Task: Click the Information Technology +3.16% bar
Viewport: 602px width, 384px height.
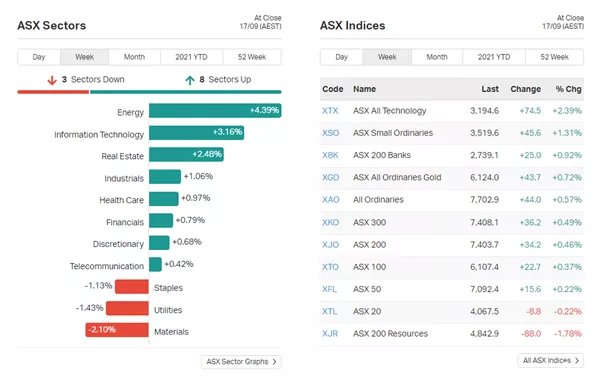Action: 197,132
